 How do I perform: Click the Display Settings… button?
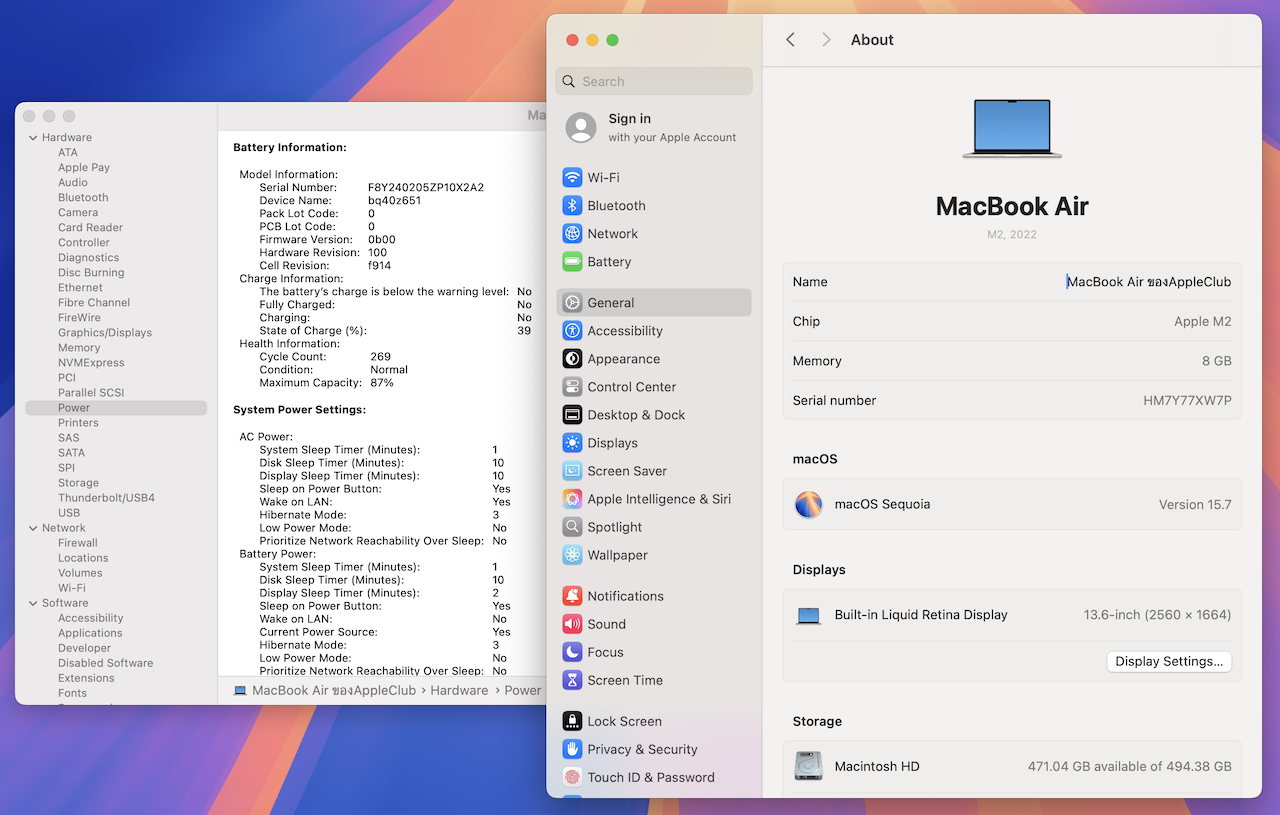tap(1169, 662)
